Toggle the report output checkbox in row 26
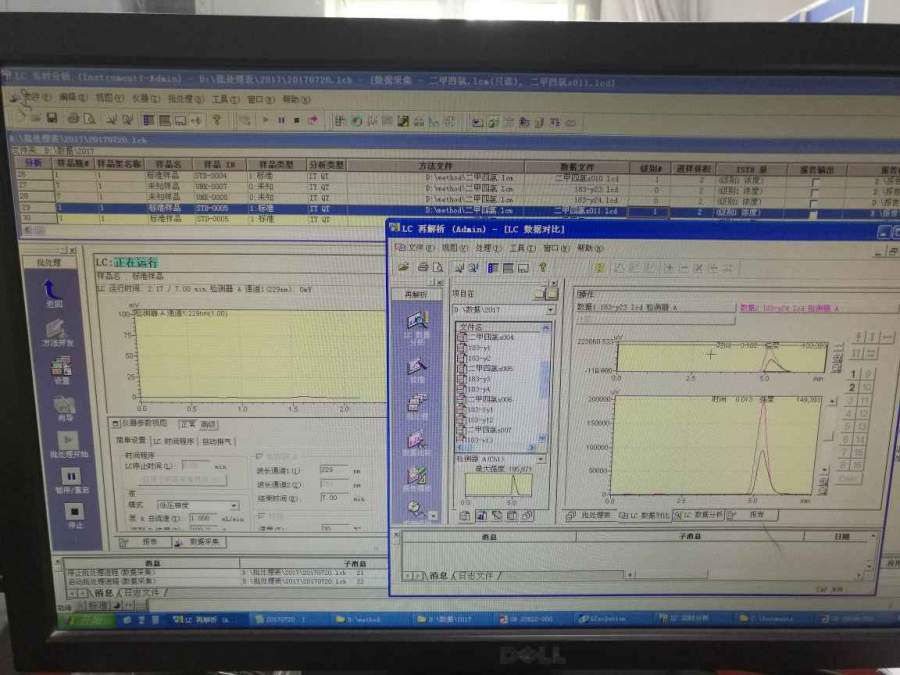900x675 pixels. click(814, 182)
